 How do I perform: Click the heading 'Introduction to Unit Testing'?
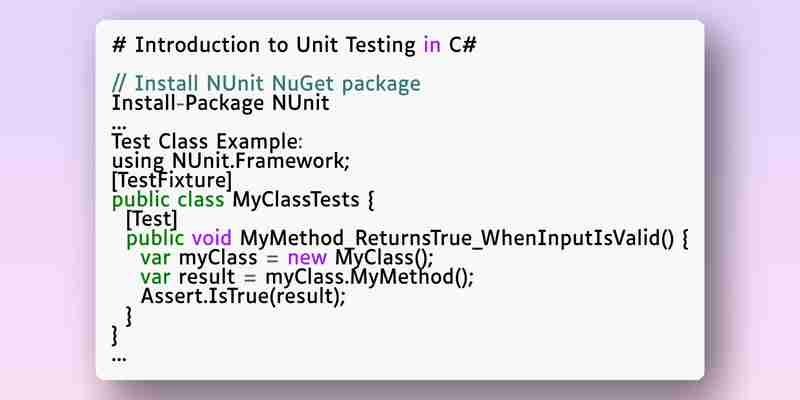pos(276,45)
